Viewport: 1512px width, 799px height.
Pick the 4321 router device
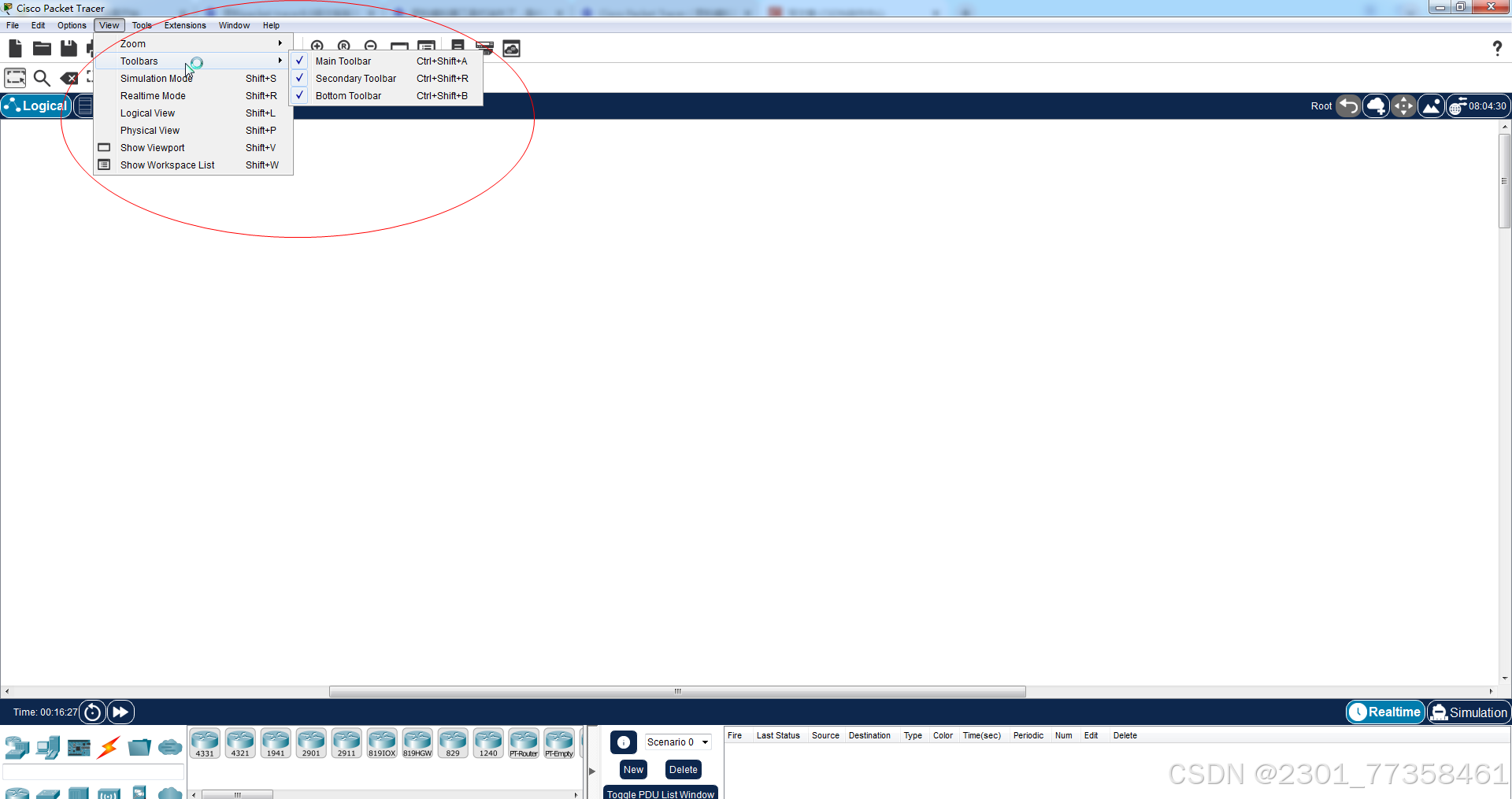click(240, 743)
